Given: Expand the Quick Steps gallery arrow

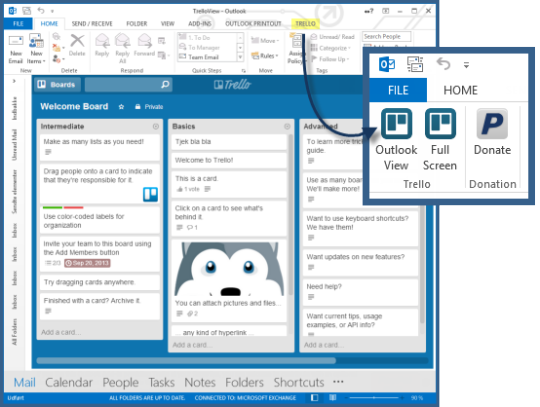Looking at the screenshot, I should pos(240,57).
